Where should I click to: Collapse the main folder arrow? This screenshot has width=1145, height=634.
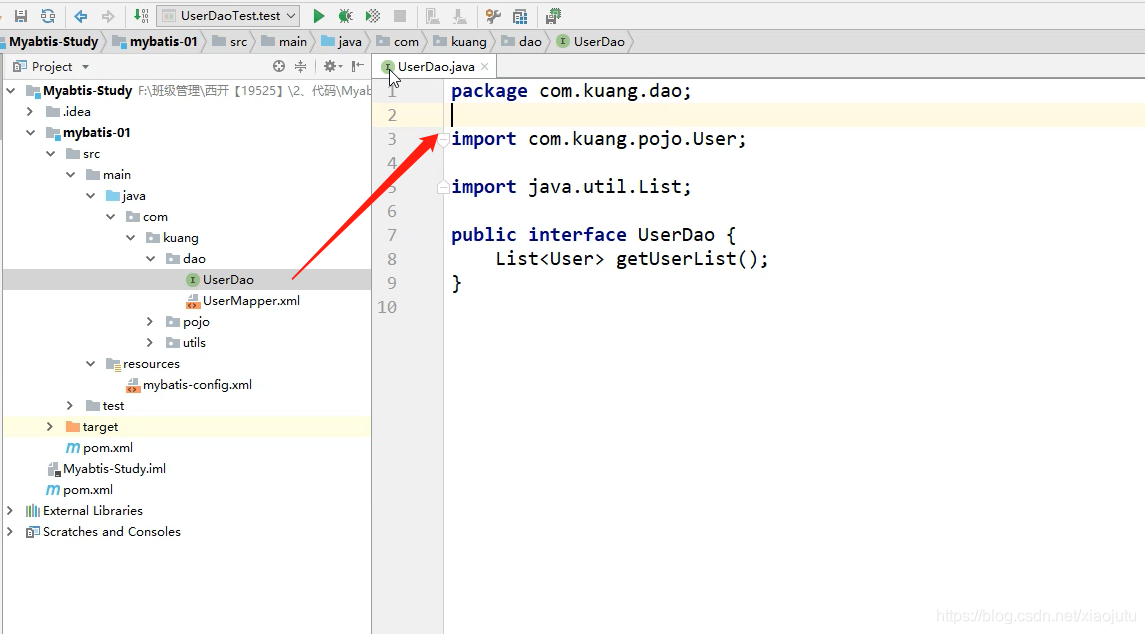(70, 175)
